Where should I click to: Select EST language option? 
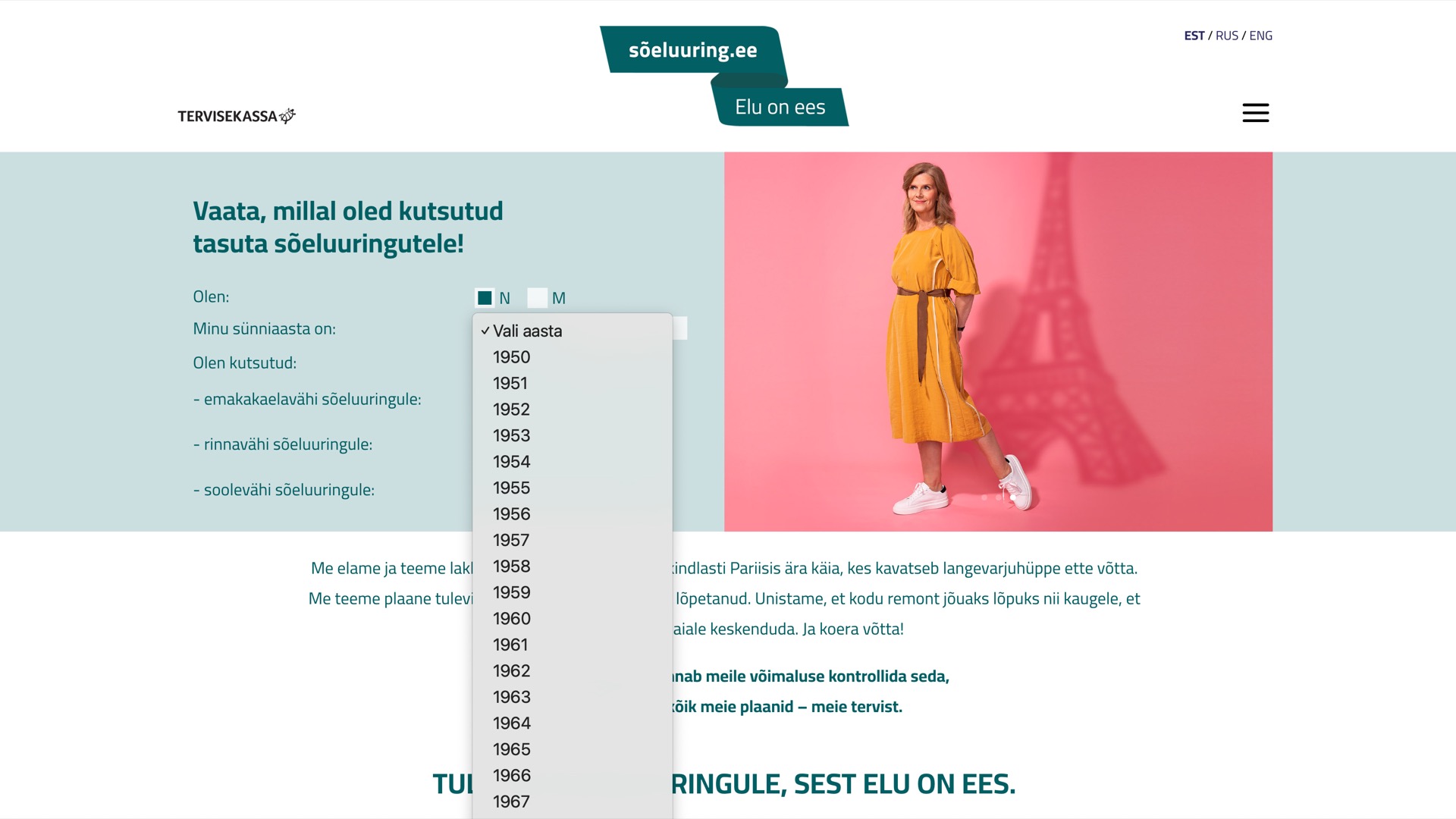click(1194, 36)
